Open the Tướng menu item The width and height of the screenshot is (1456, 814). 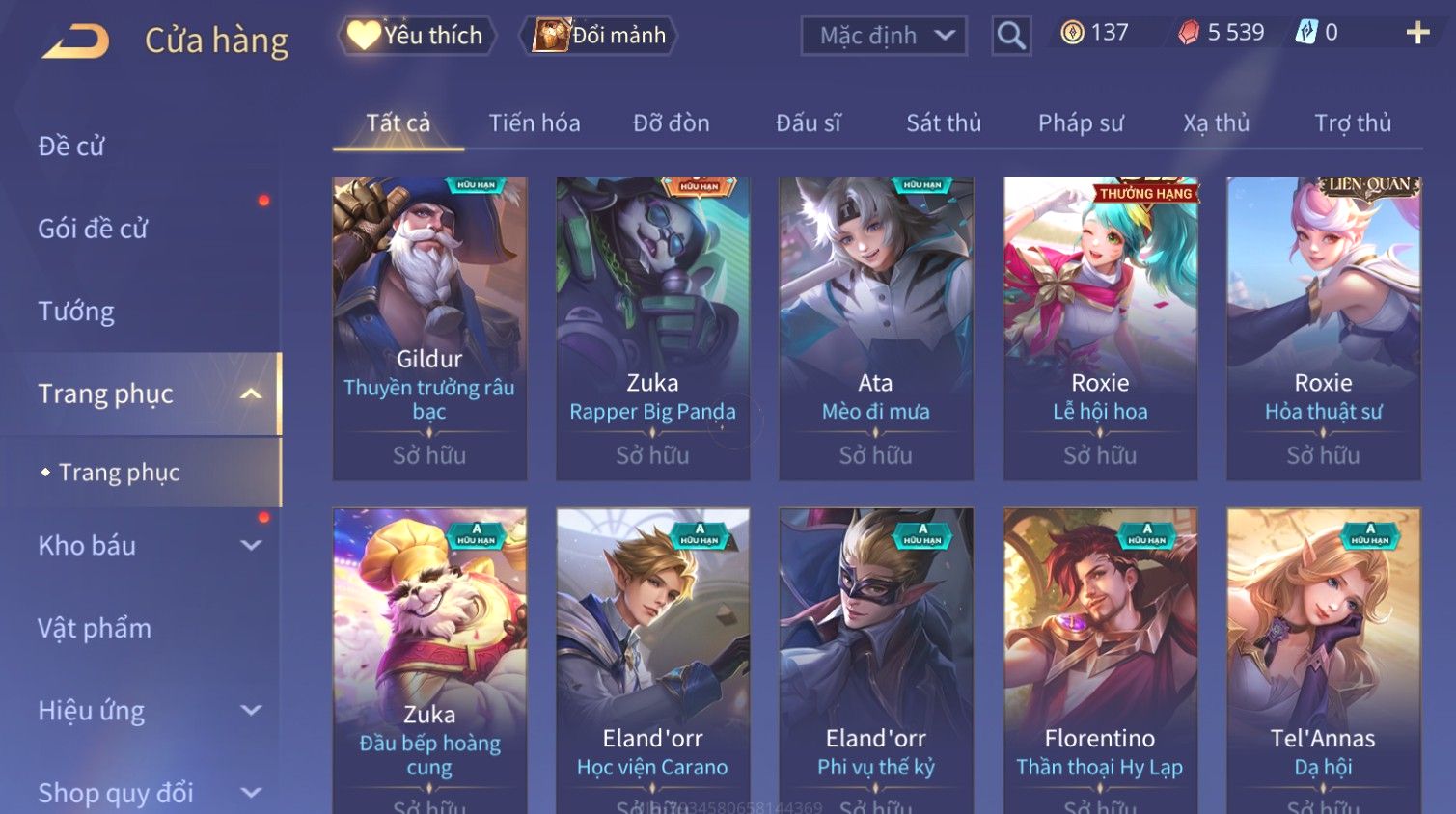click(76, 312)
